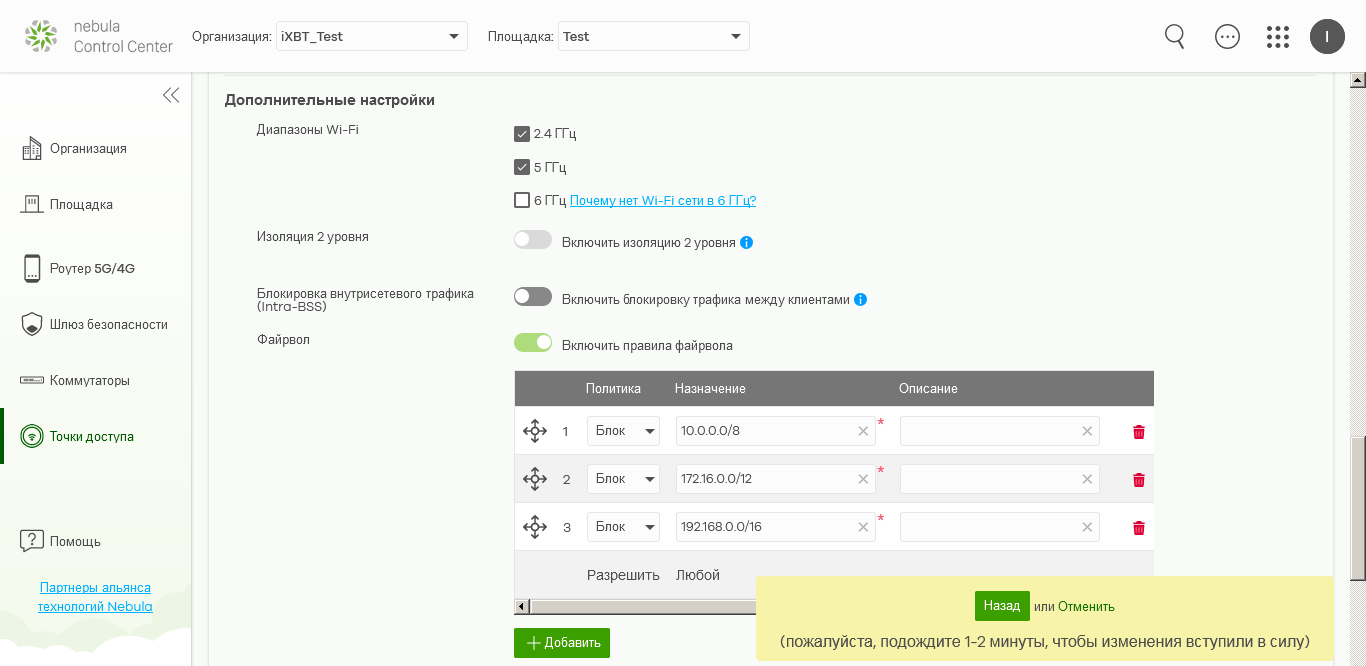Open link Почему нет Wi-Fi сети в 6 ГГц?
The width and height of the screenshot is (1366, 666).
point(663,200)
